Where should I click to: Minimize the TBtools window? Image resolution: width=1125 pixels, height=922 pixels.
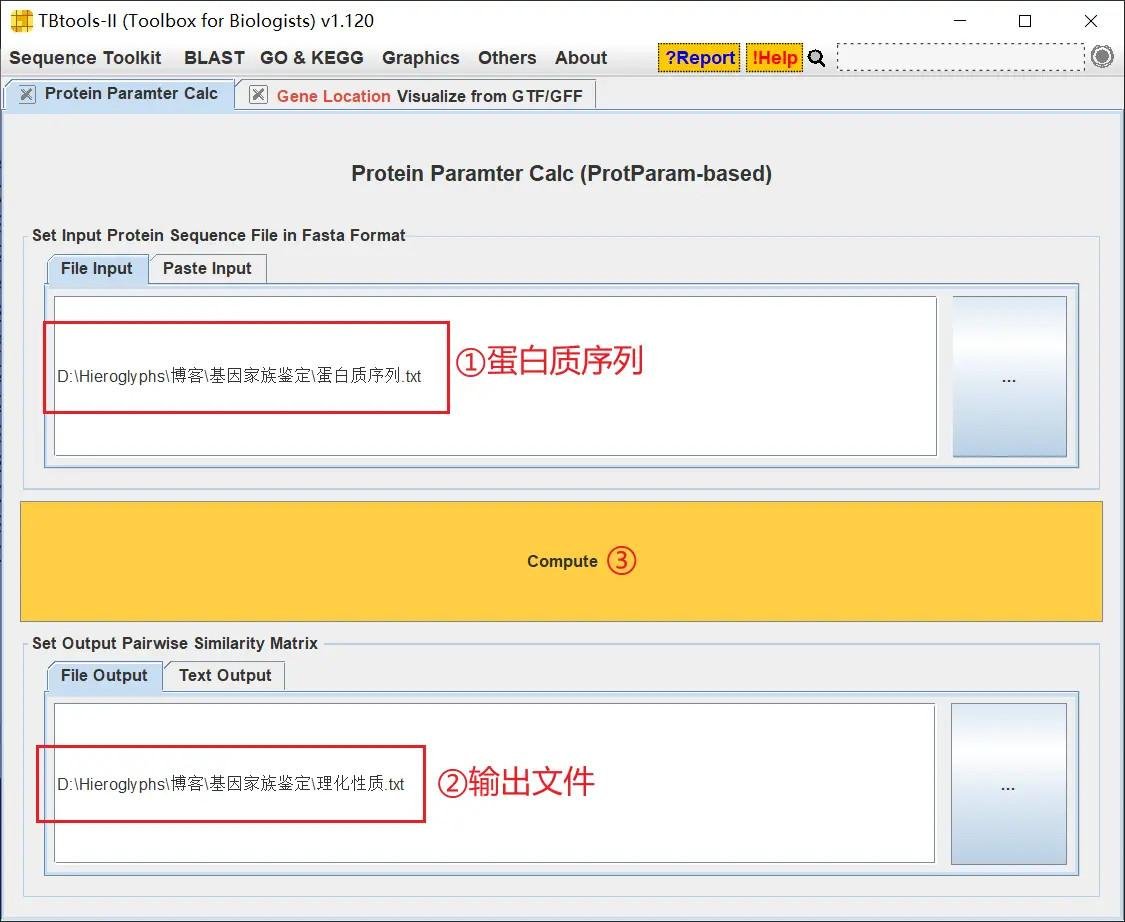[960, 21]
